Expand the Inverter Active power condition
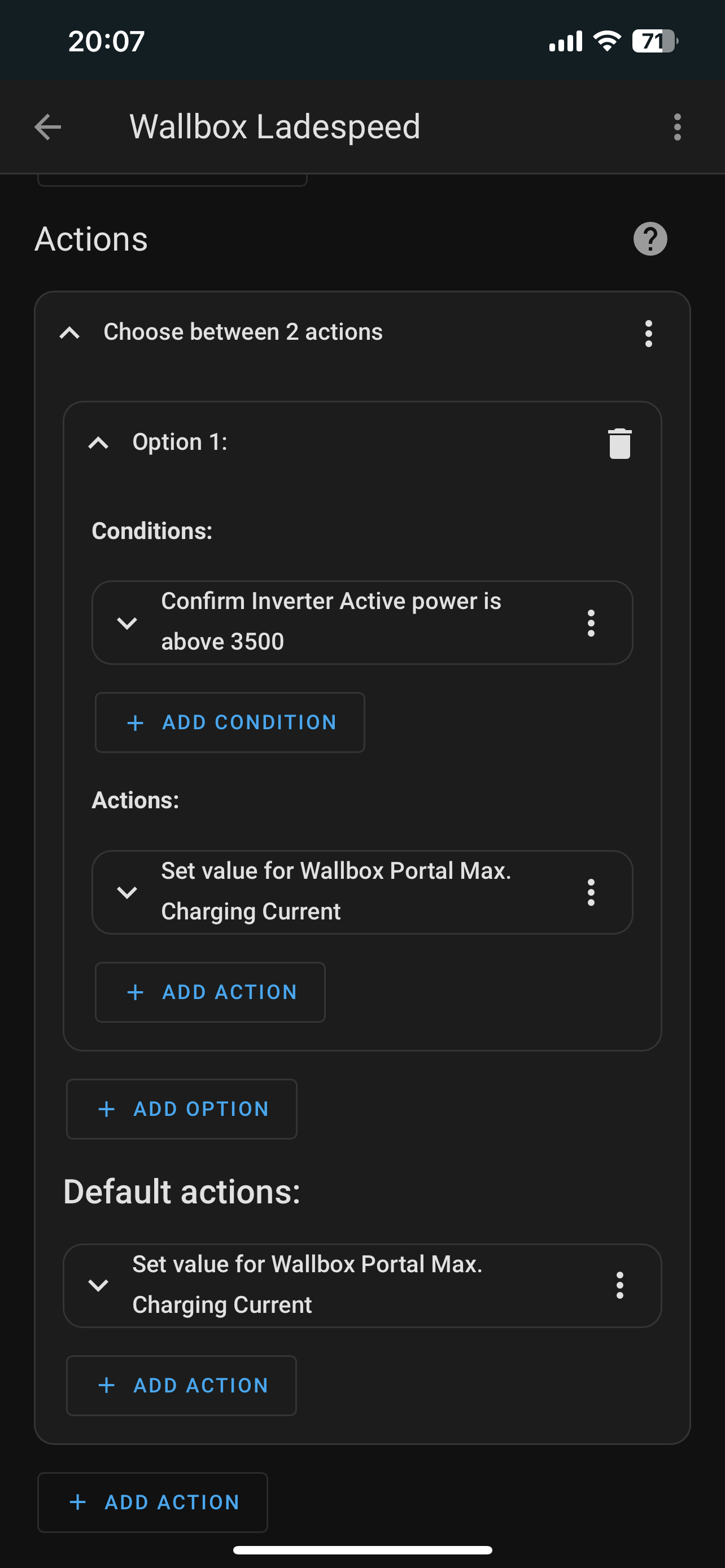The width and height of the screenshot is (725, 1568). coord(126,623)
